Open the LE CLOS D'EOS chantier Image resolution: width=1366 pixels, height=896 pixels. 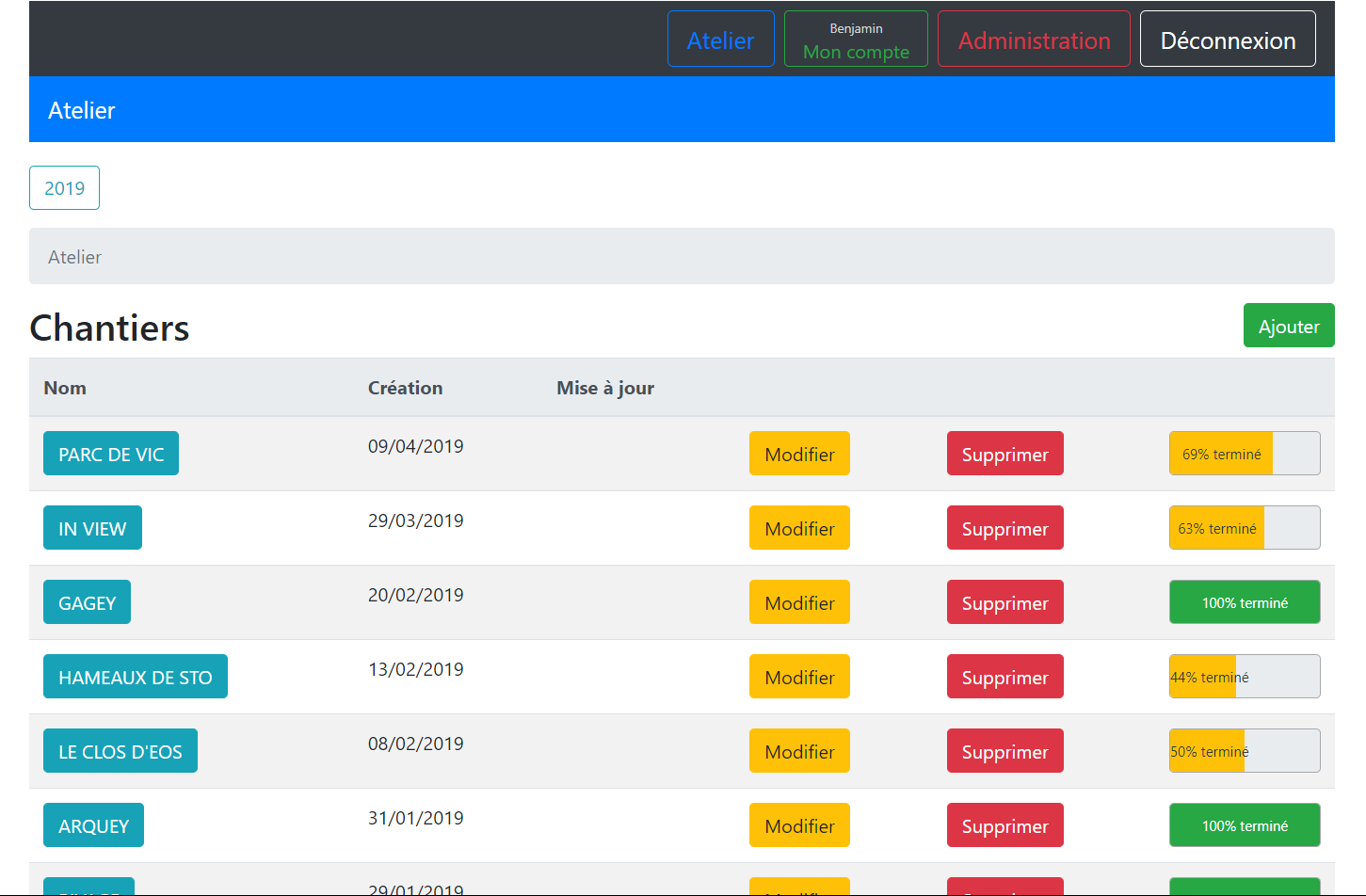tap(121, 751)
